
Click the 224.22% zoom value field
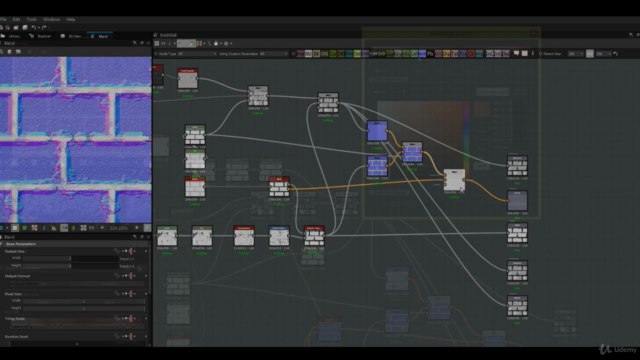(118, 228)
